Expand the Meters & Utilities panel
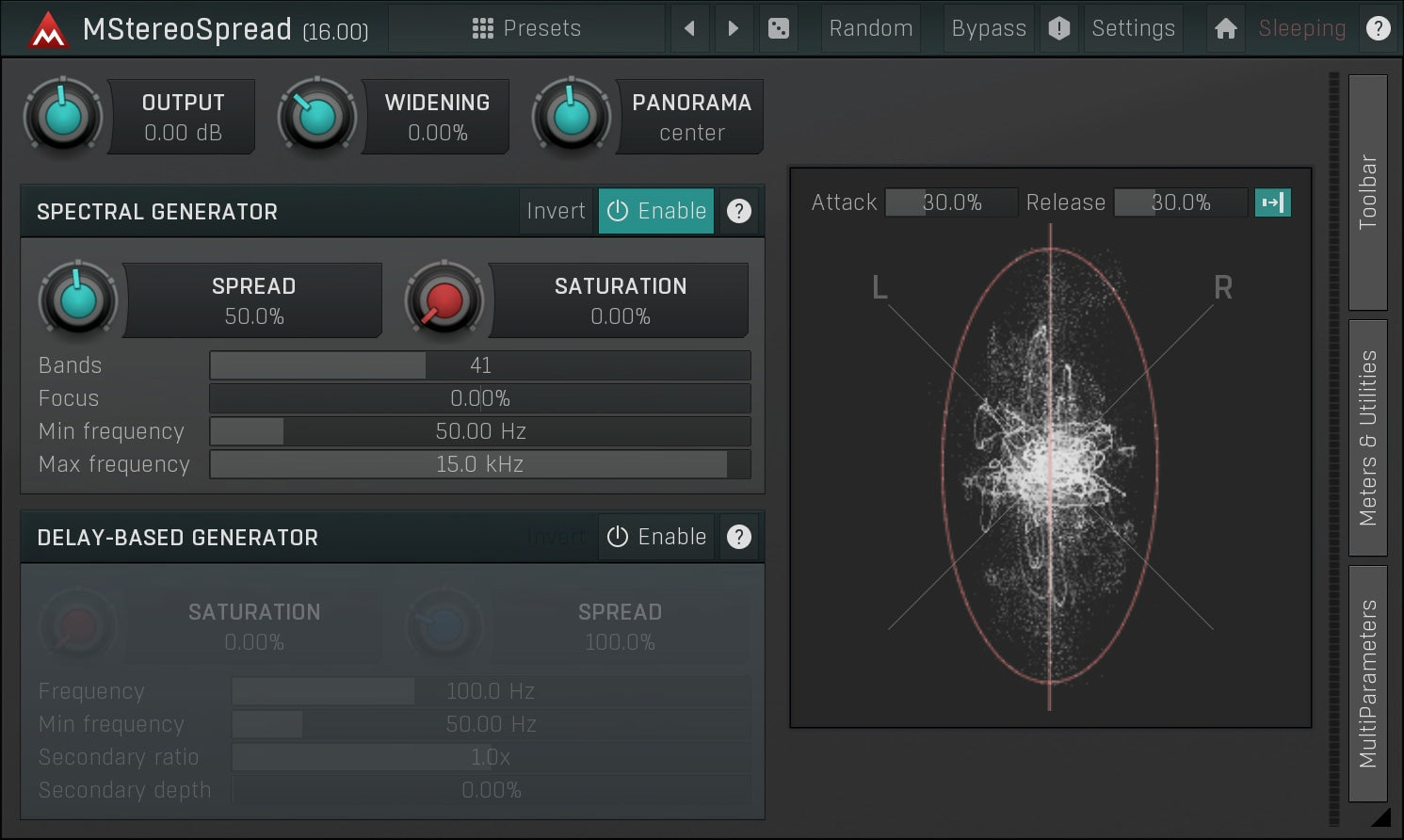The image size is (1404, 840). [x=1367, y=437]
